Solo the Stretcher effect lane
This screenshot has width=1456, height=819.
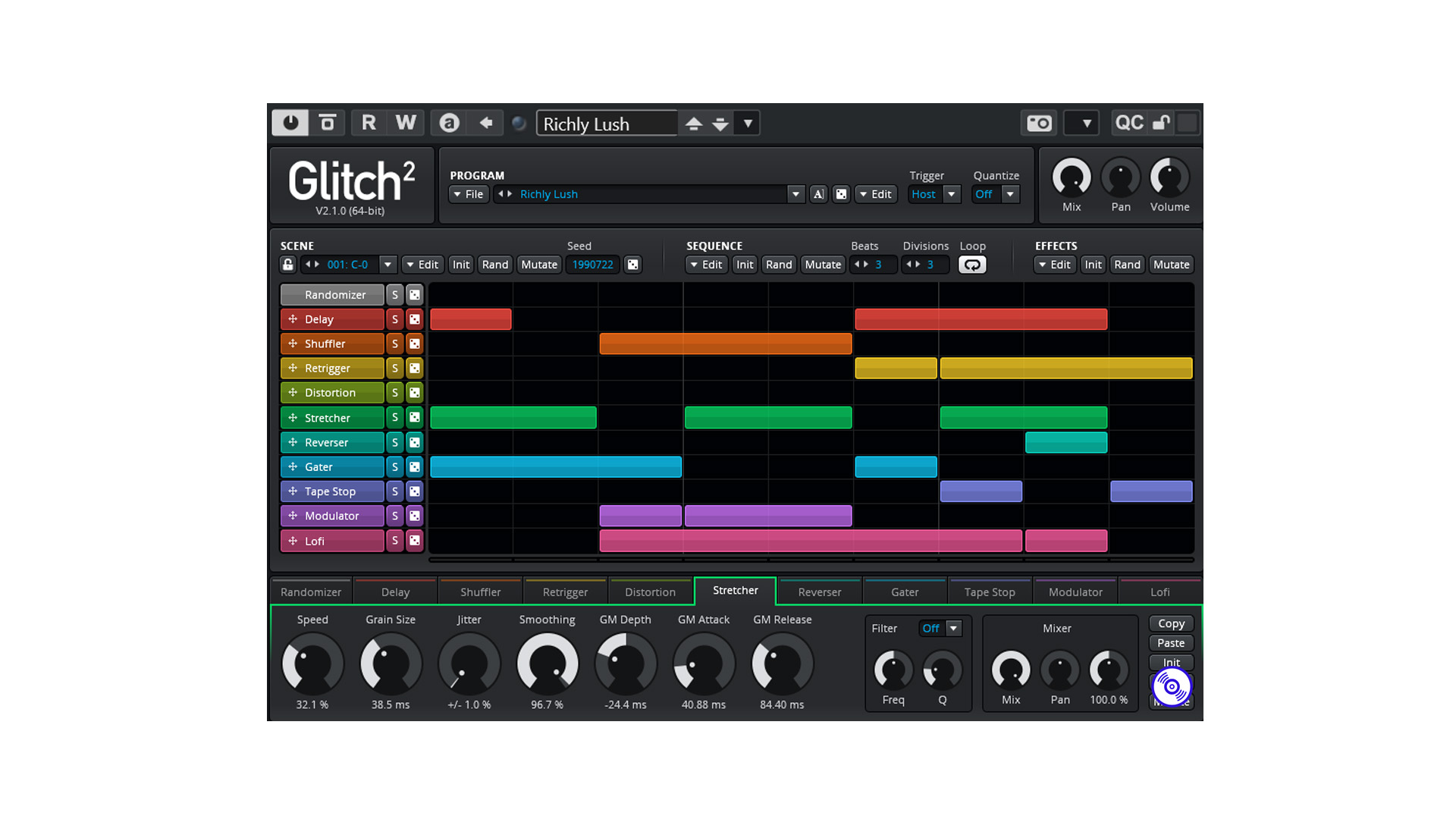(394, 417)
